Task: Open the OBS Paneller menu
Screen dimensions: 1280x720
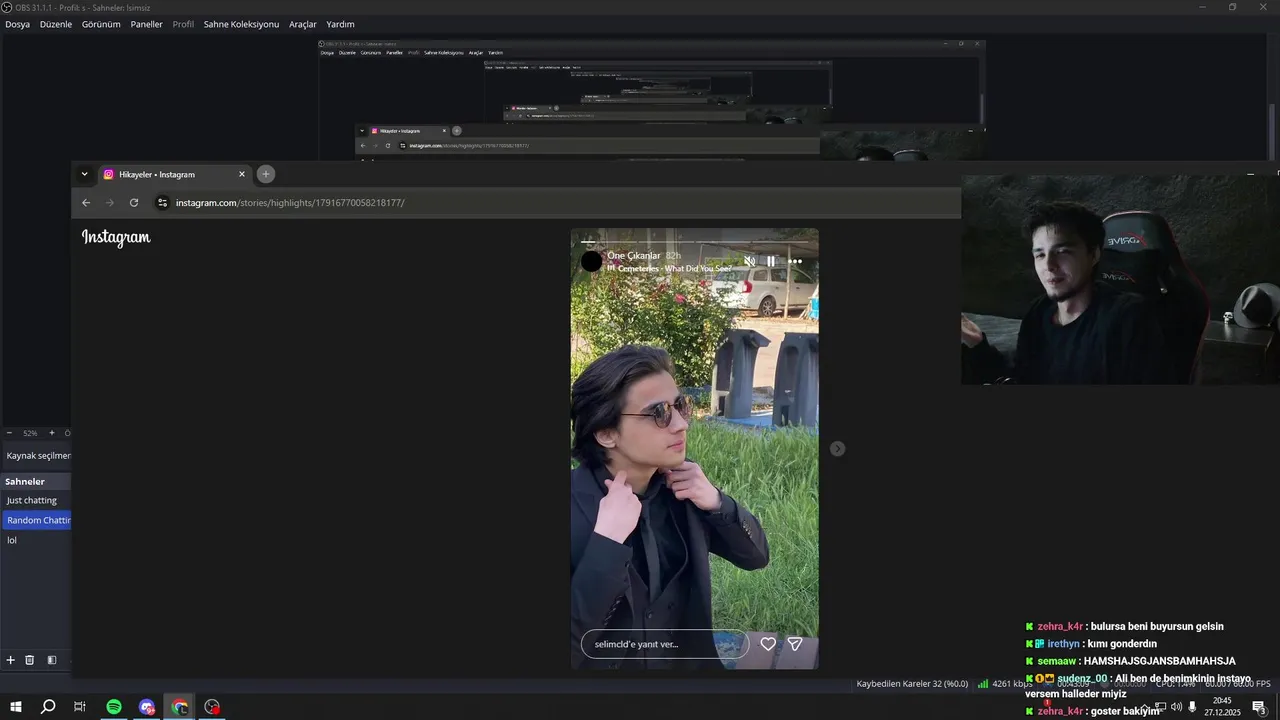Action: (146, 24)
